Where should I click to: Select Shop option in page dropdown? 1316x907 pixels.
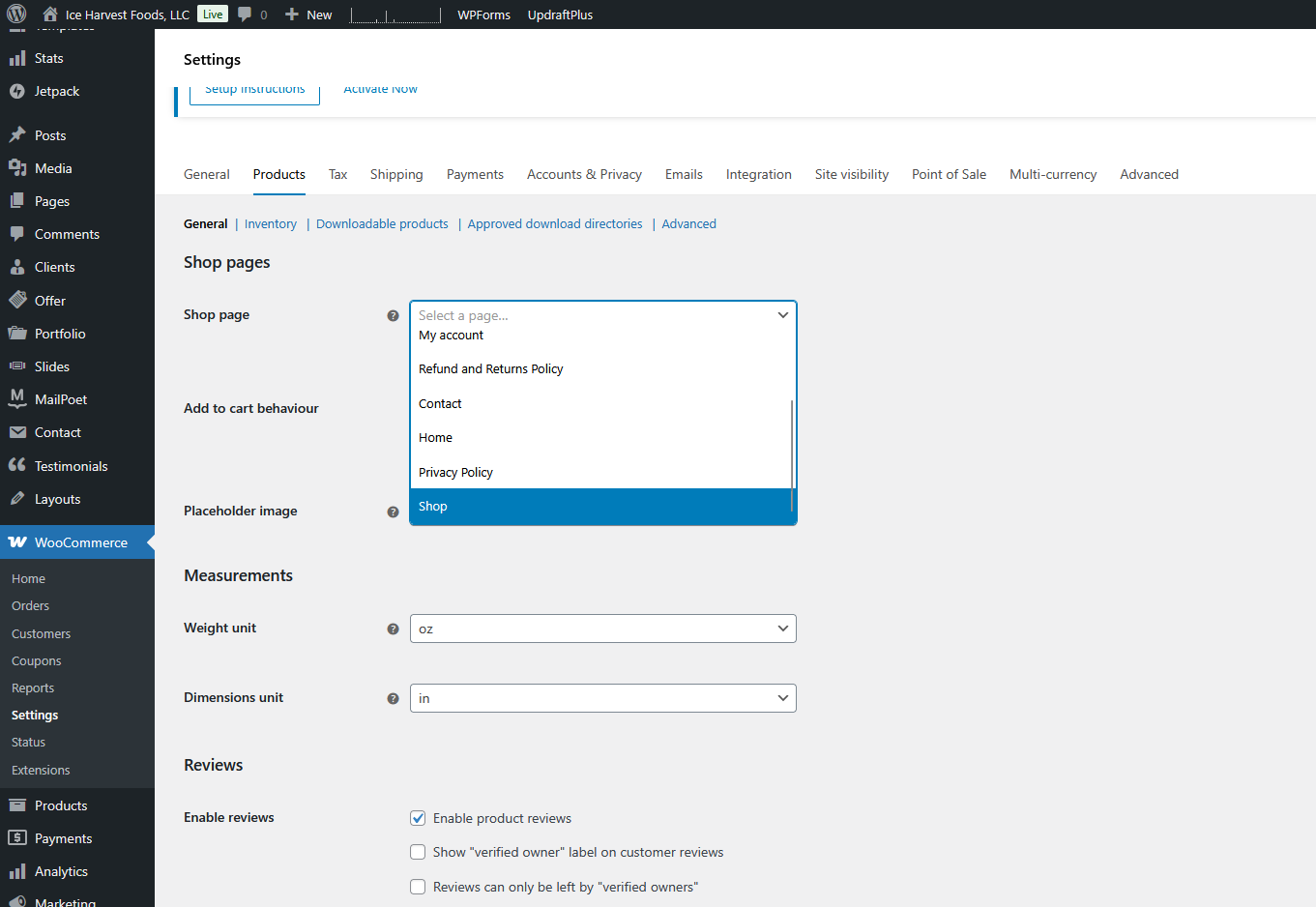click(600, 507)
